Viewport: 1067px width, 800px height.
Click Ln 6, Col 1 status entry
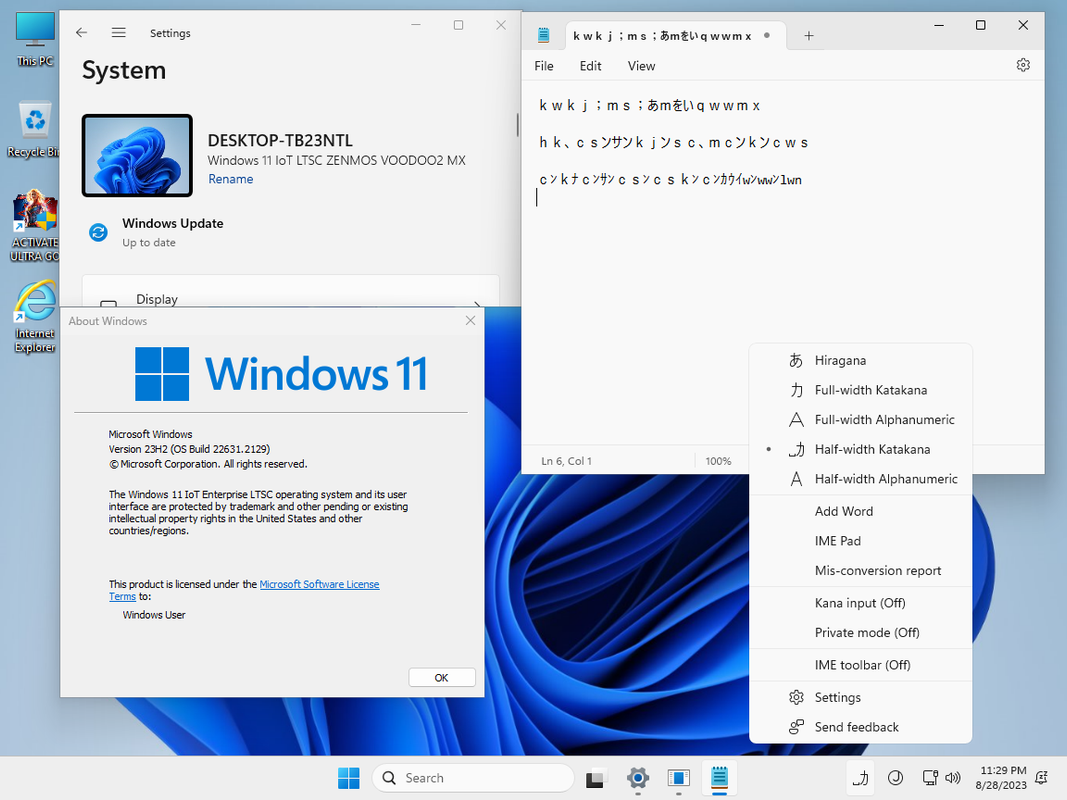[x=566, y=461]
